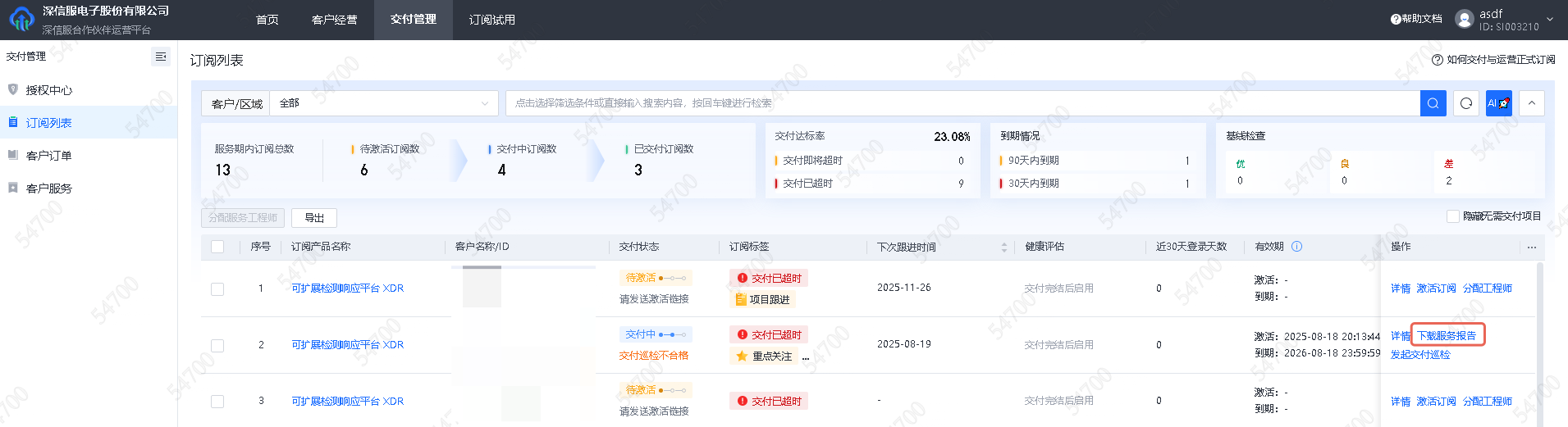
Task: Collapse the 交付管理 sidebar menu icon
Action: [161, 57]
